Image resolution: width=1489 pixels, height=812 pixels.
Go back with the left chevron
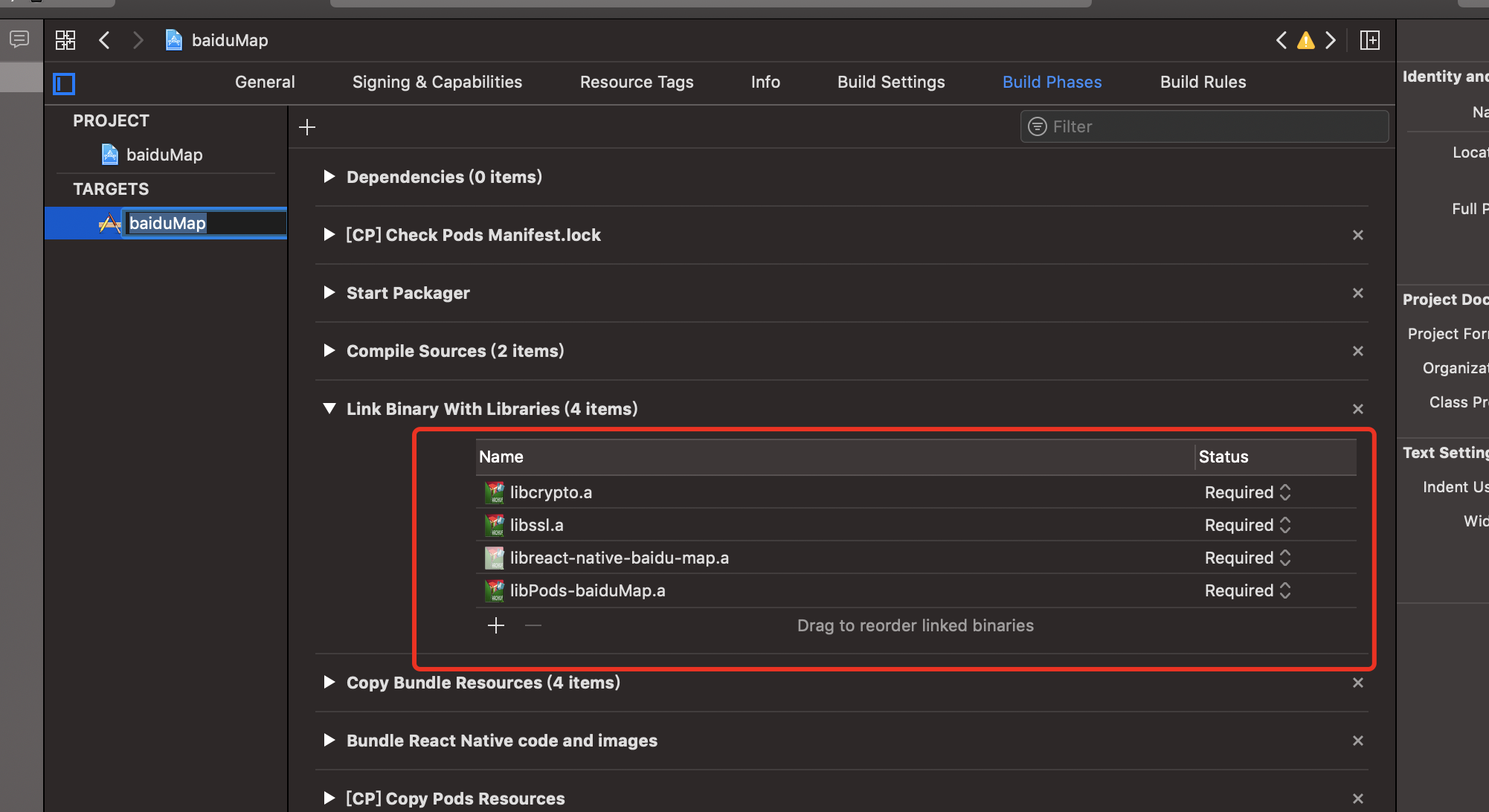click(105, 40)
